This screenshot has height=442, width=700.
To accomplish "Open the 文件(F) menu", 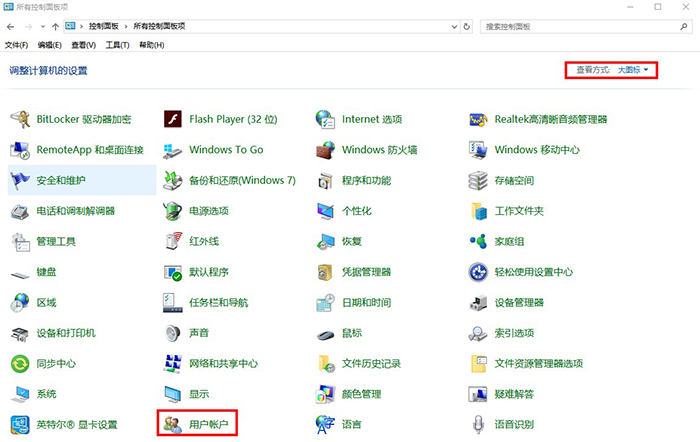I will tap(16, 45).
